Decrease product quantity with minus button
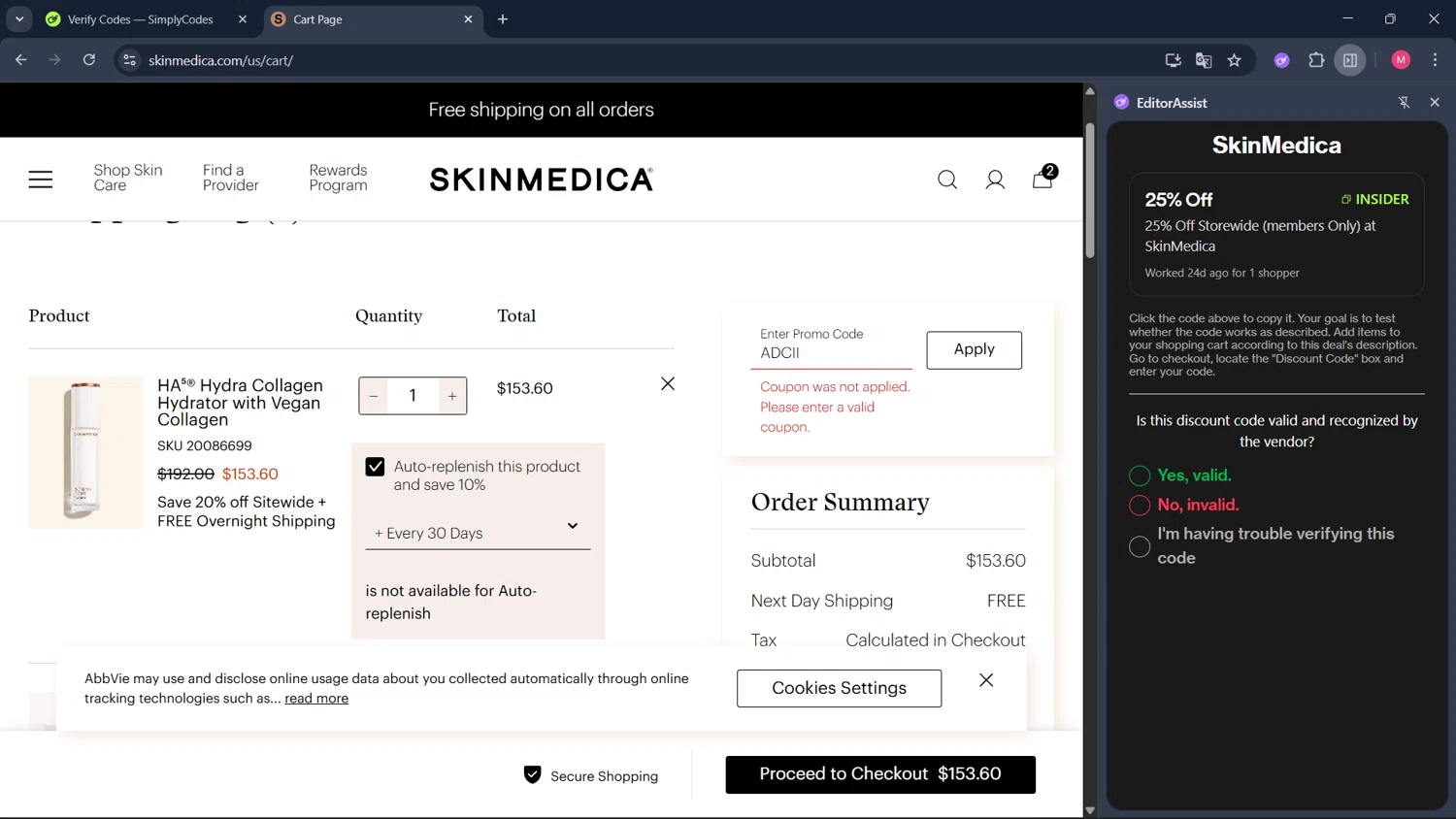The width and height of the screenshot is (1456, 819). click(x=374, y=396)
